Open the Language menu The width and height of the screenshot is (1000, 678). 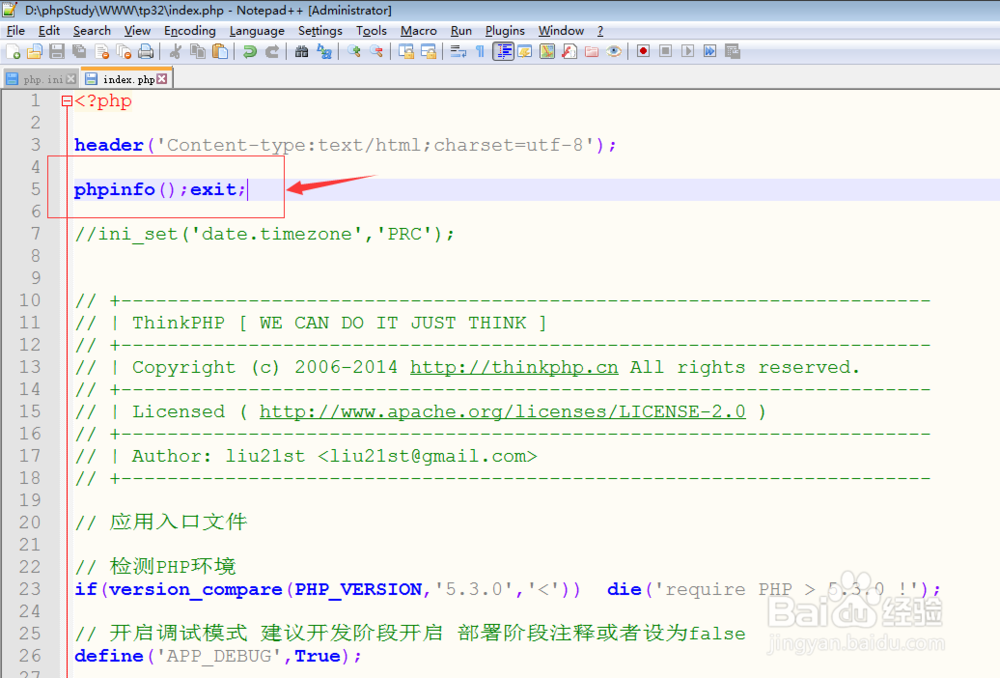click(x=257, y=31)
